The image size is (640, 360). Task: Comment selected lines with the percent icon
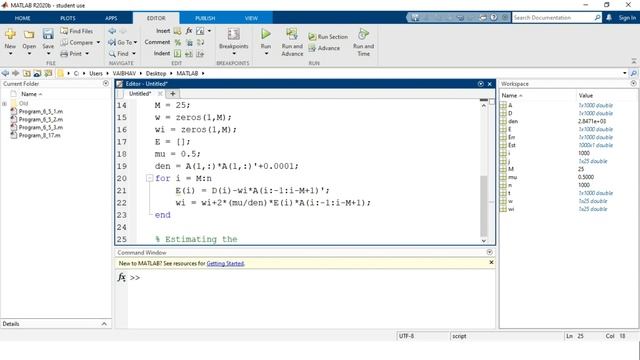(x=178, y=42)
